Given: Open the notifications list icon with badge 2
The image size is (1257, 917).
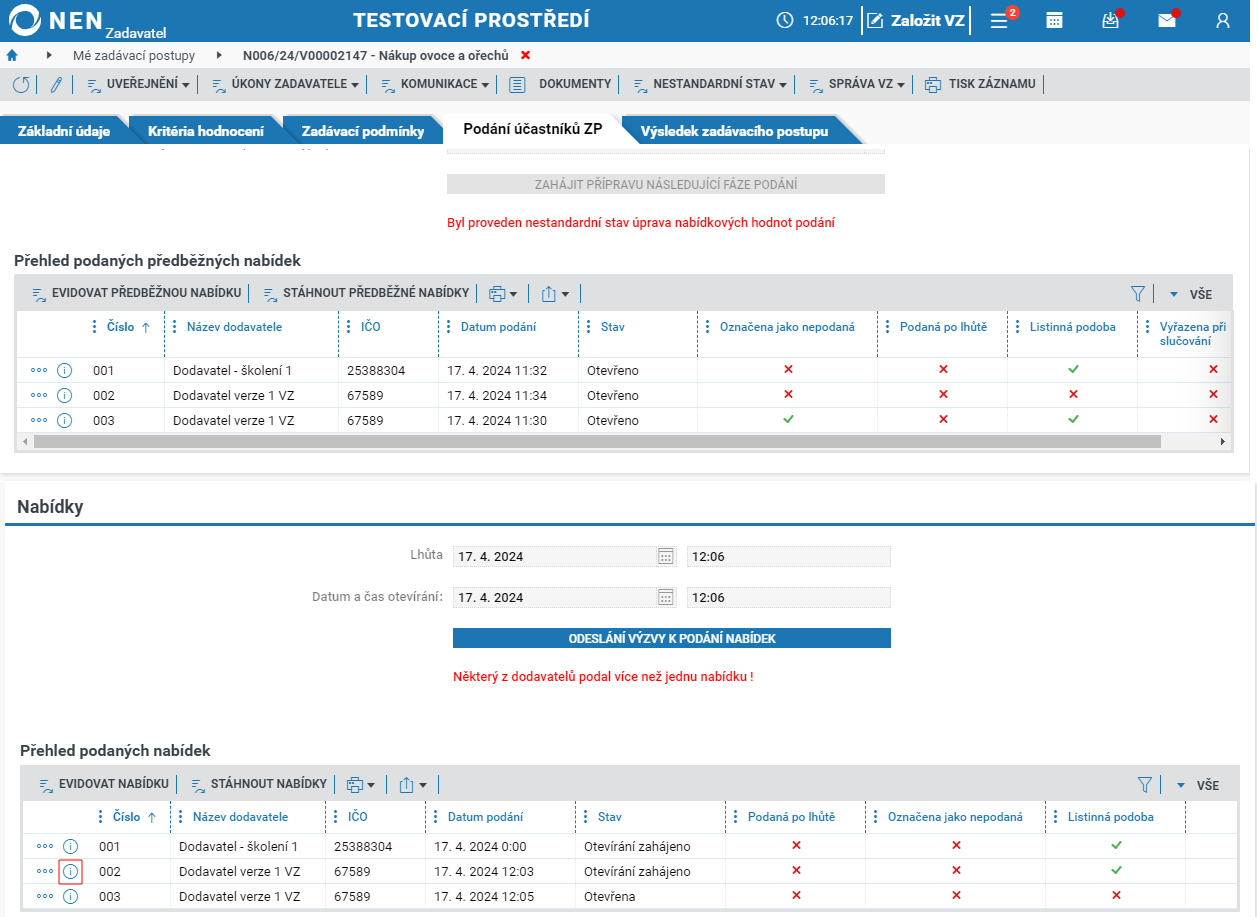Looking at the screenshot, I should (999, 20).
